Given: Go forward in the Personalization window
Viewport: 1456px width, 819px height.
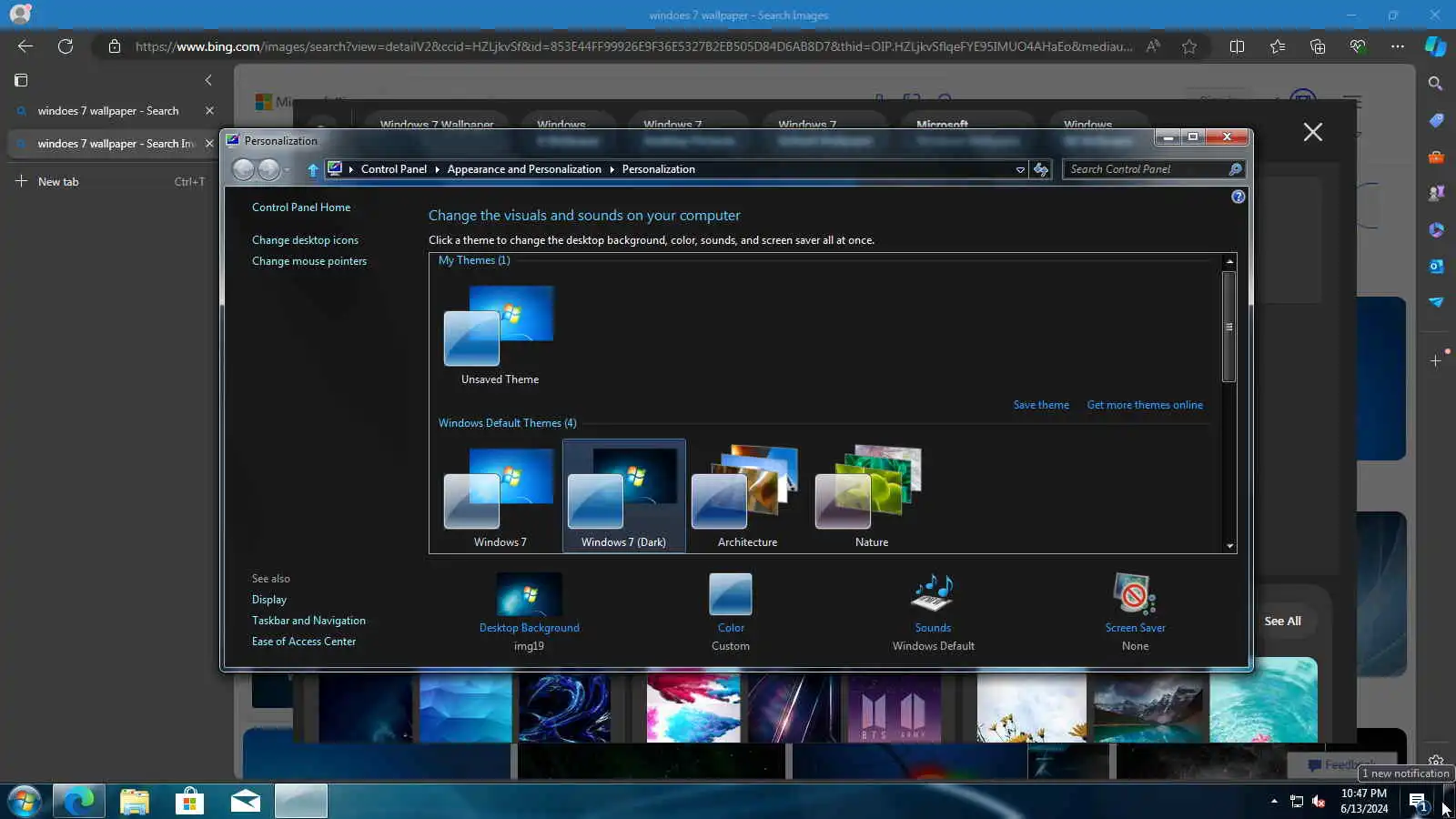Looking at the screenshot, I should pyautogui.click(x=268, y=169).
